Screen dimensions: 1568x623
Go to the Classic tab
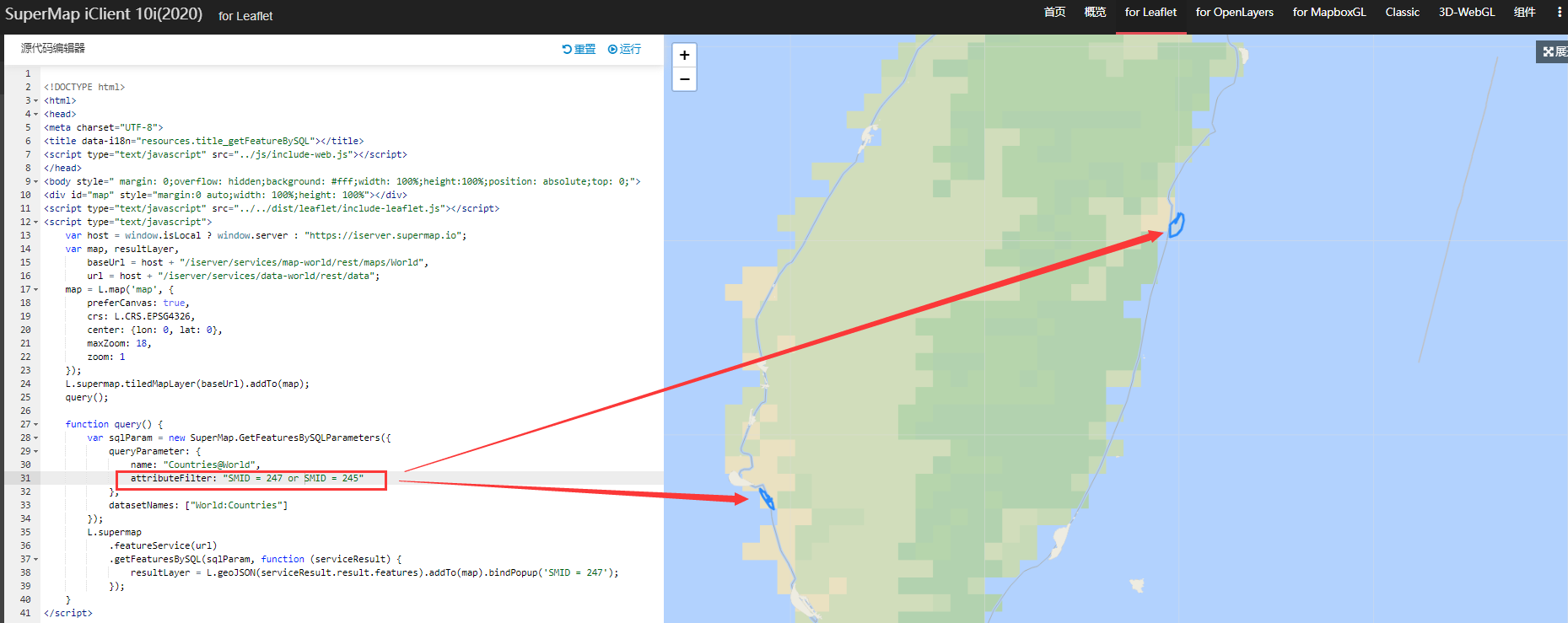pos(1402,12)
